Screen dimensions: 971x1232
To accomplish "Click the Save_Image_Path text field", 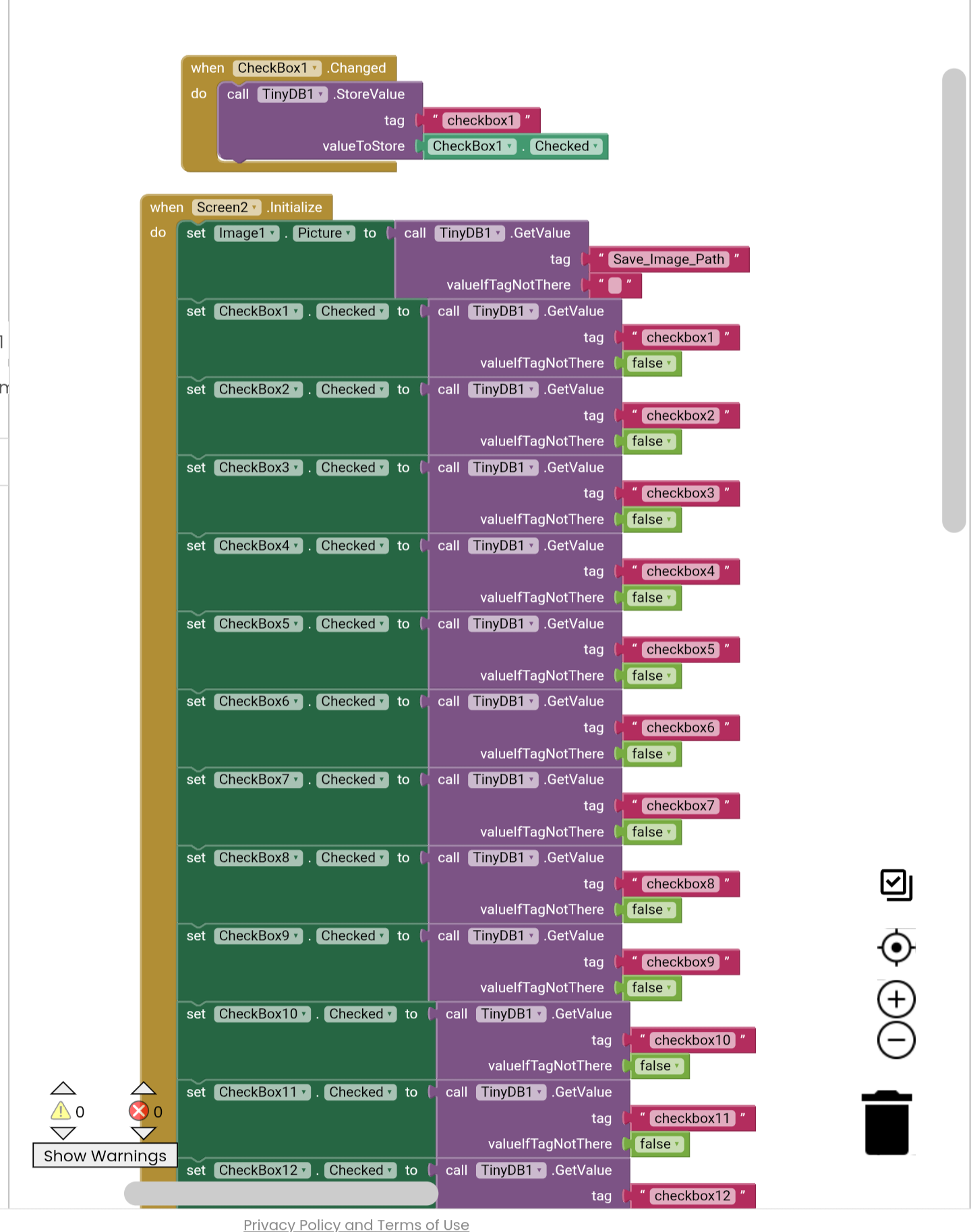I will click(669, 259).
